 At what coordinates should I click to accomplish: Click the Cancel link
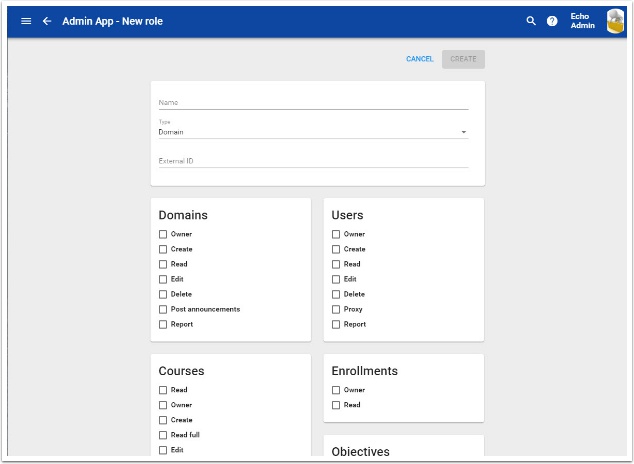click(x=419, y=59)
